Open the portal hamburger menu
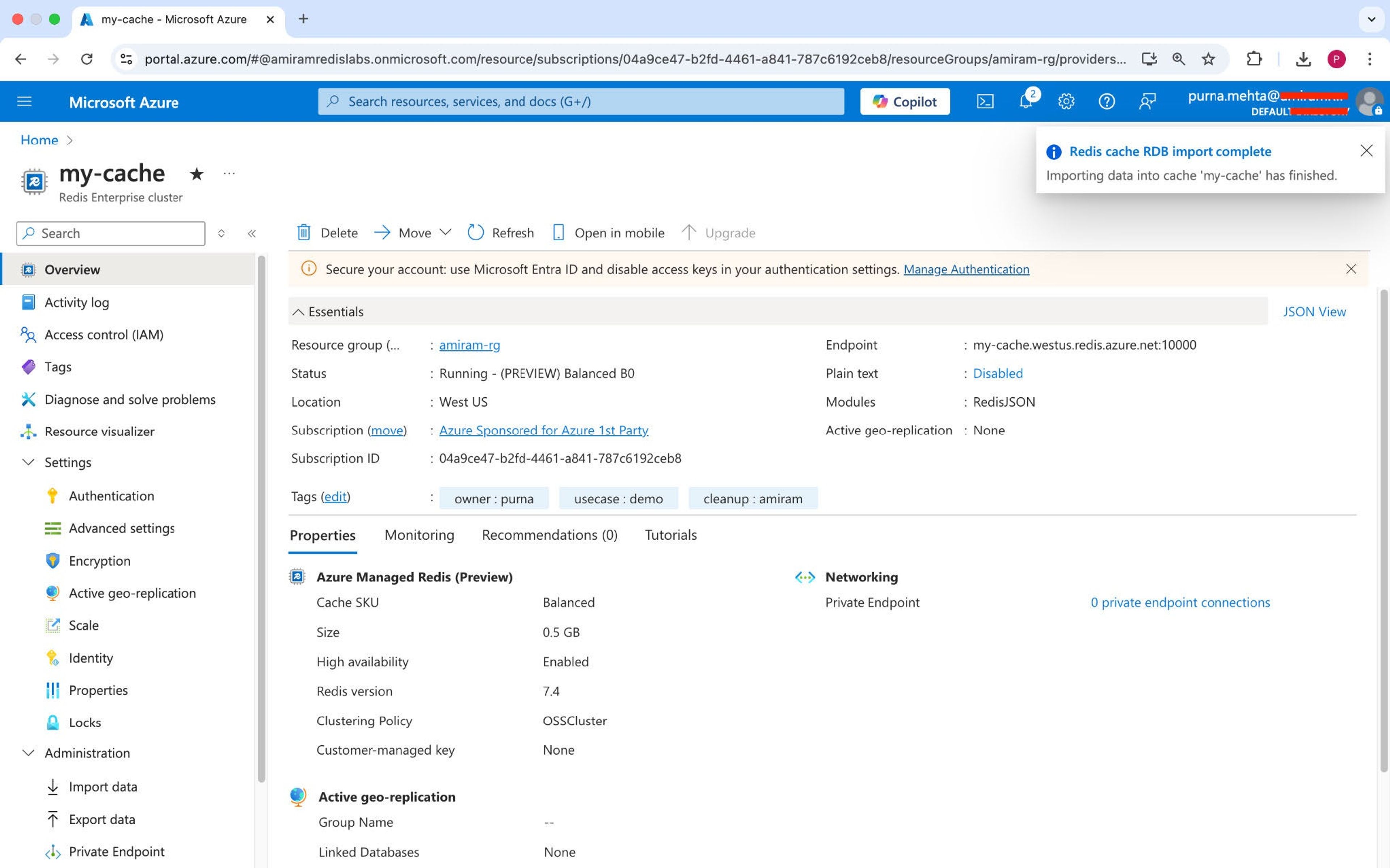This screenshot has width=1390, height=868. [24, 102]
